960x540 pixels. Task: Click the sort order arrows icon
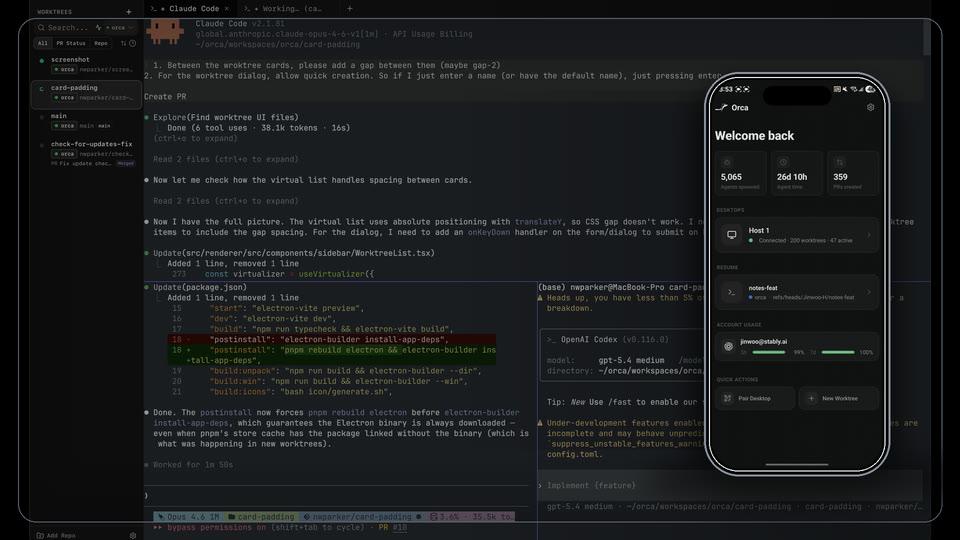(x=124, y=43)
